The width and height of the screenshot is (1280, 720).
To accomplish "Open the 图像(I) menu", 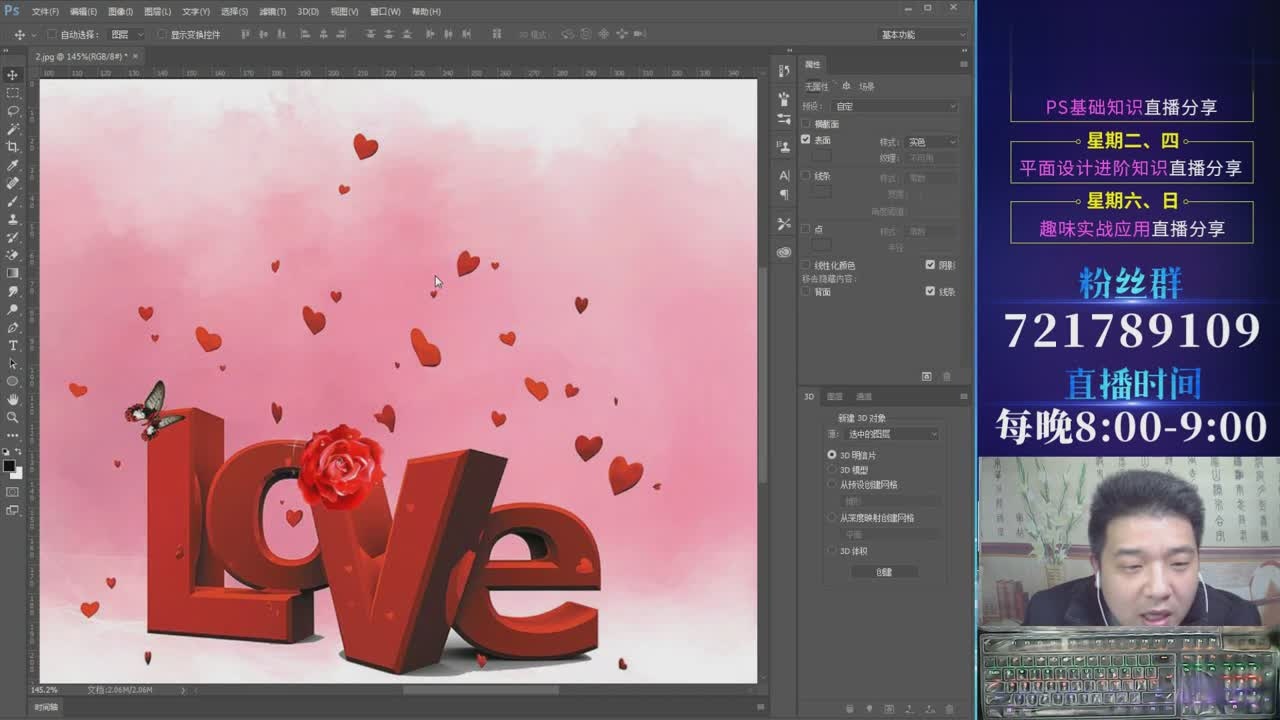I will click(x=120, y=11).
